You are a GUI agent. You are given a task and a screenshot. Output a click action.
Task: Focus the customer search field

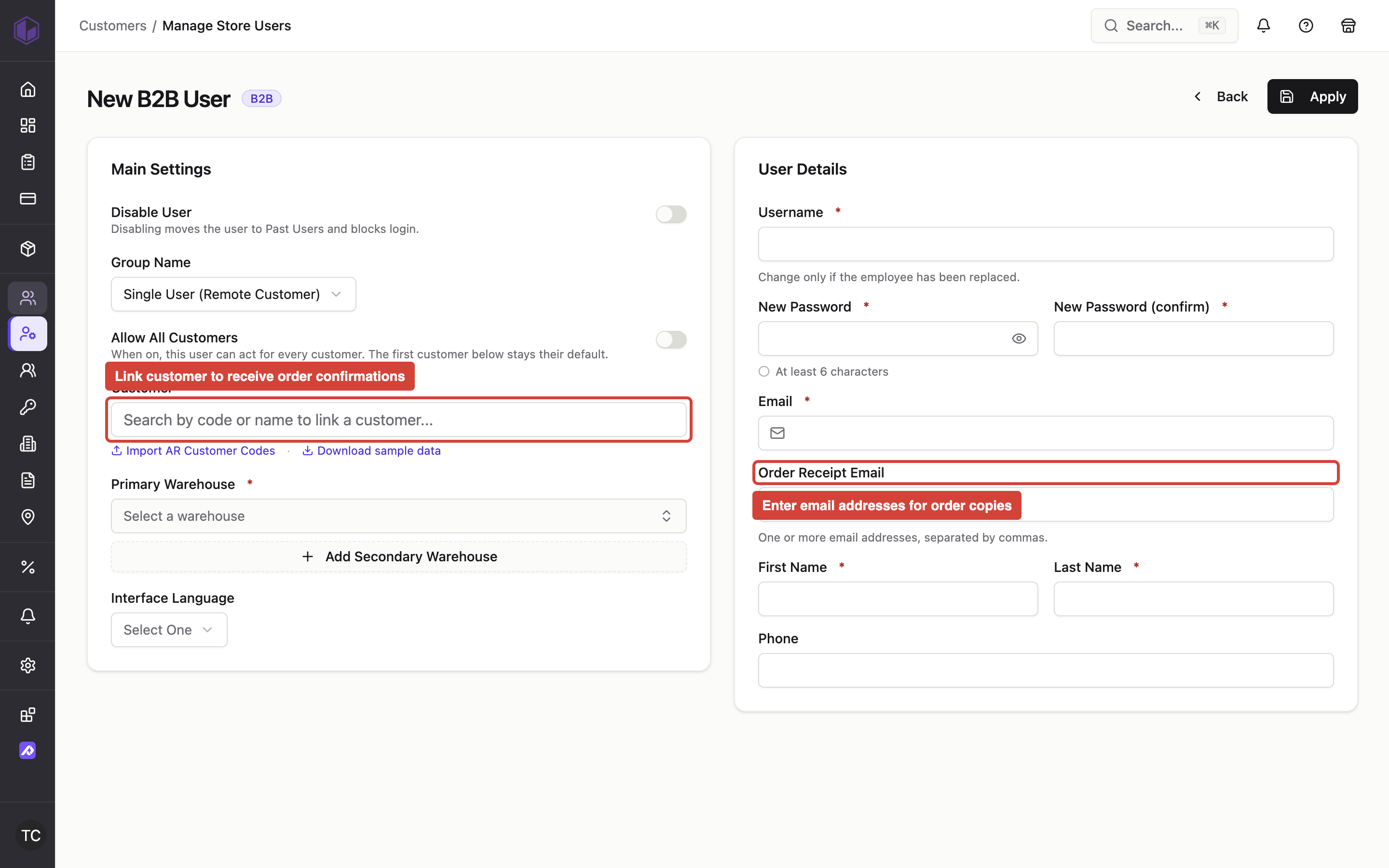click(x=398, y=420)
